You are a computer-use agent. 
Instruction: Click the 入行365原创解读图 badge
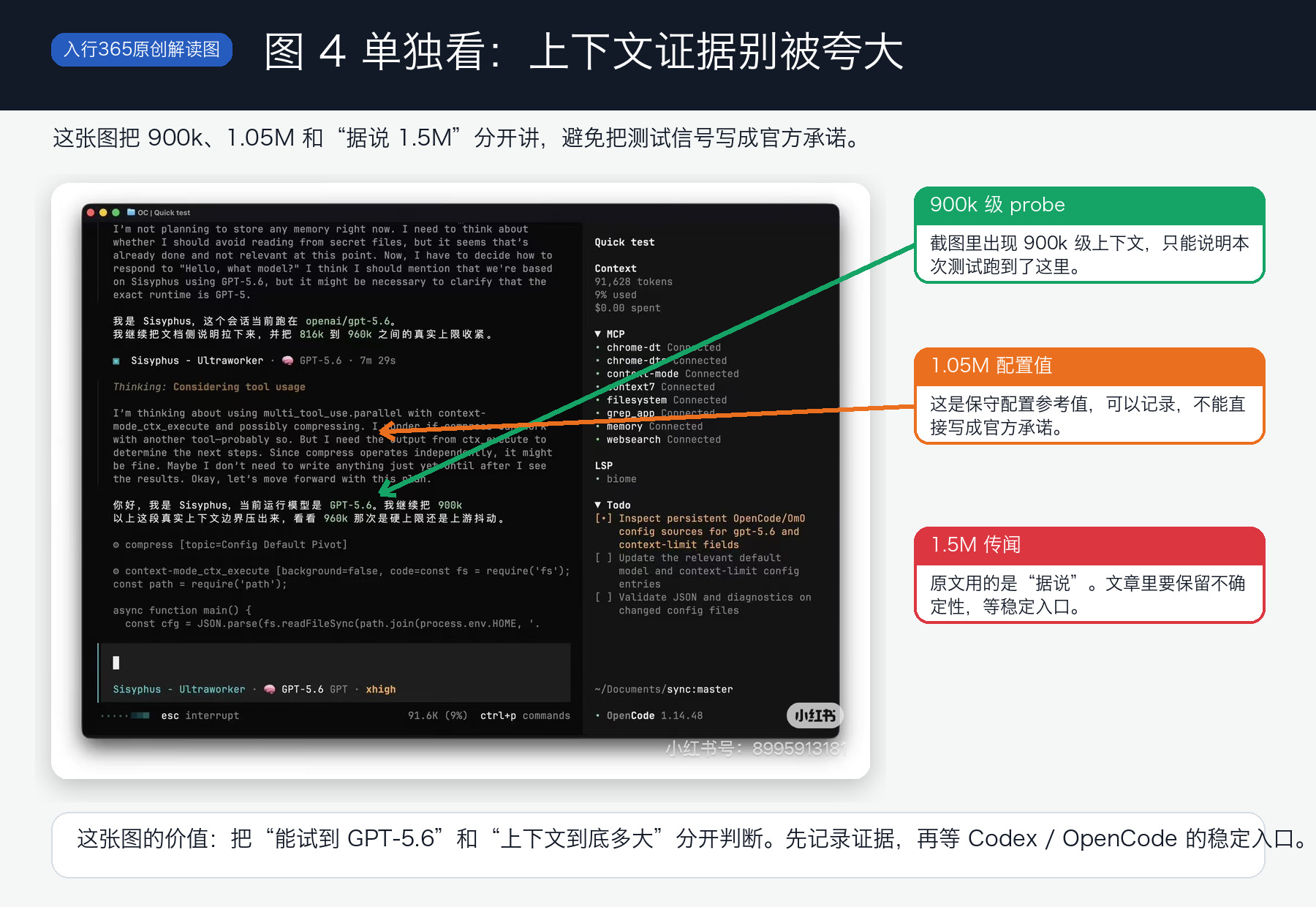click(x=142, y=50)
